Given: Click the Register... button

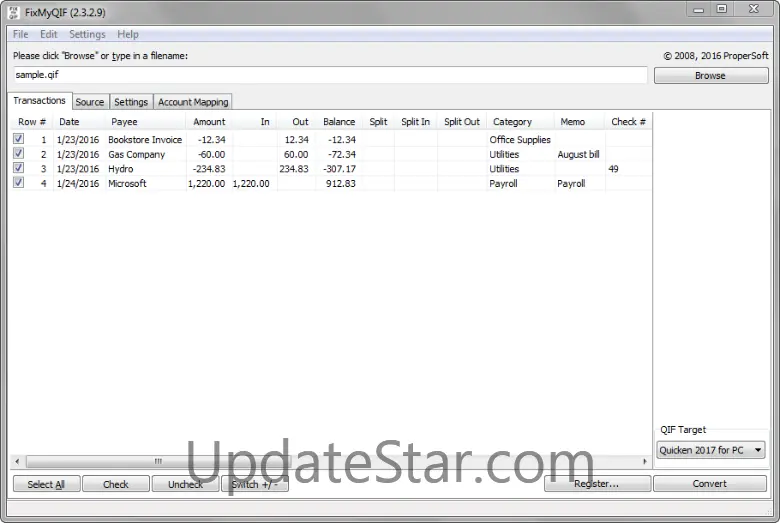Looking at the screenshot, I should [597, 484].
